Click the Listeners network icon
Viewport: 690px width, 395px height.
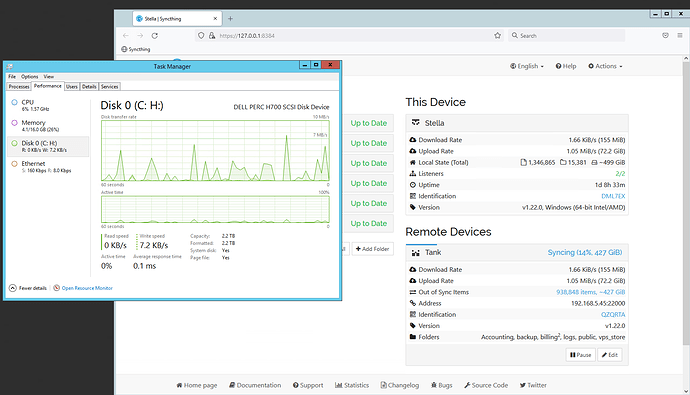413,174
